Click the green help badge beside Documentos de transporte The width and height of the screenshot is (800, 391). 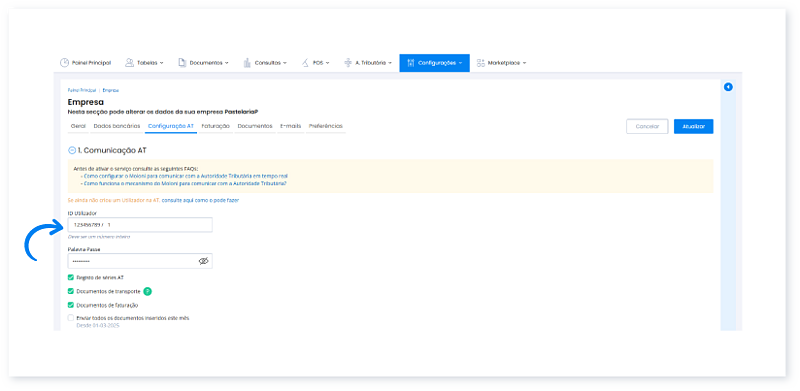pos(147,291)
